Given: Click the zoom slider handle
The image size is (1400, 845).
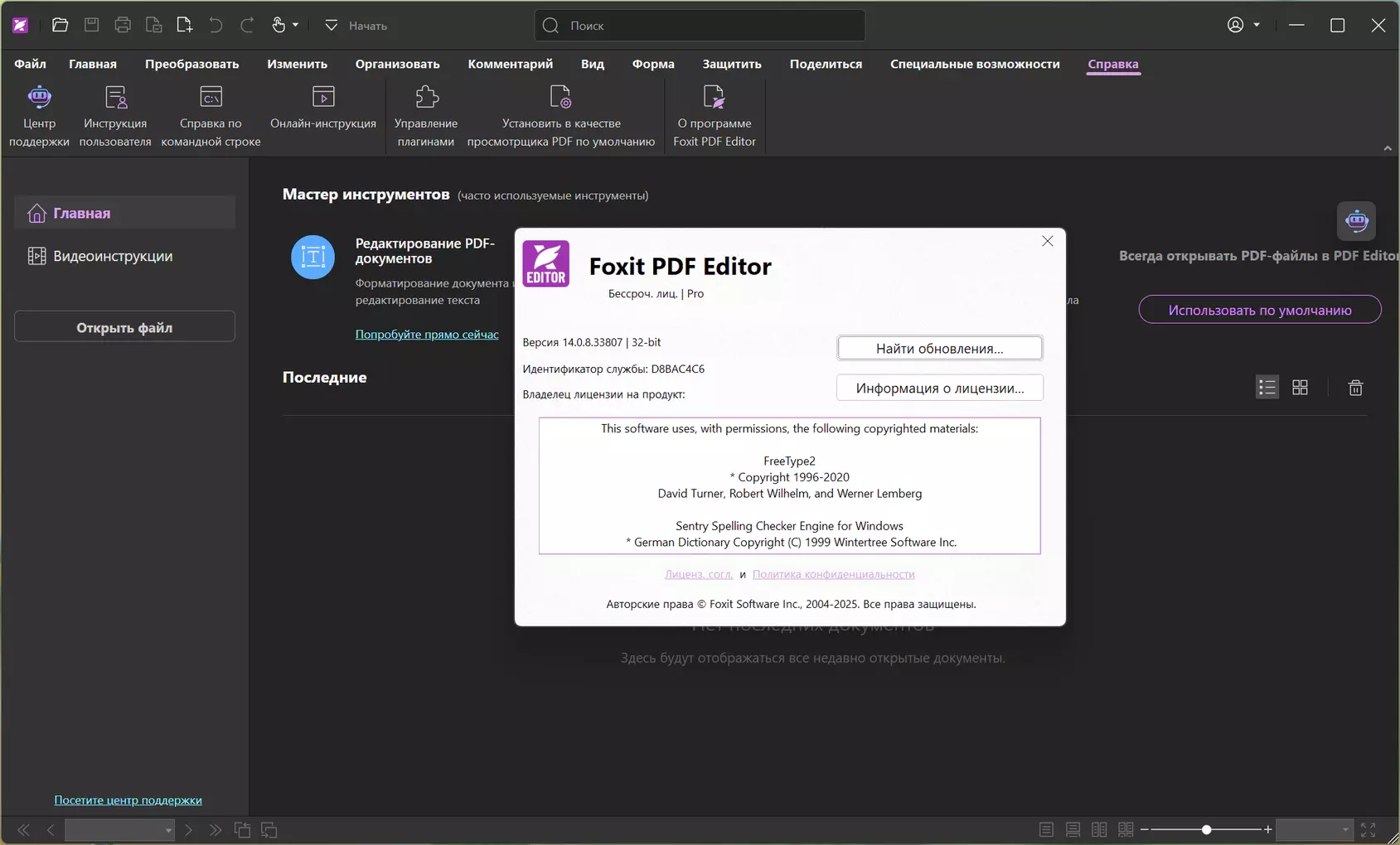Looking at the screenshot, I should coord(1207,829).
